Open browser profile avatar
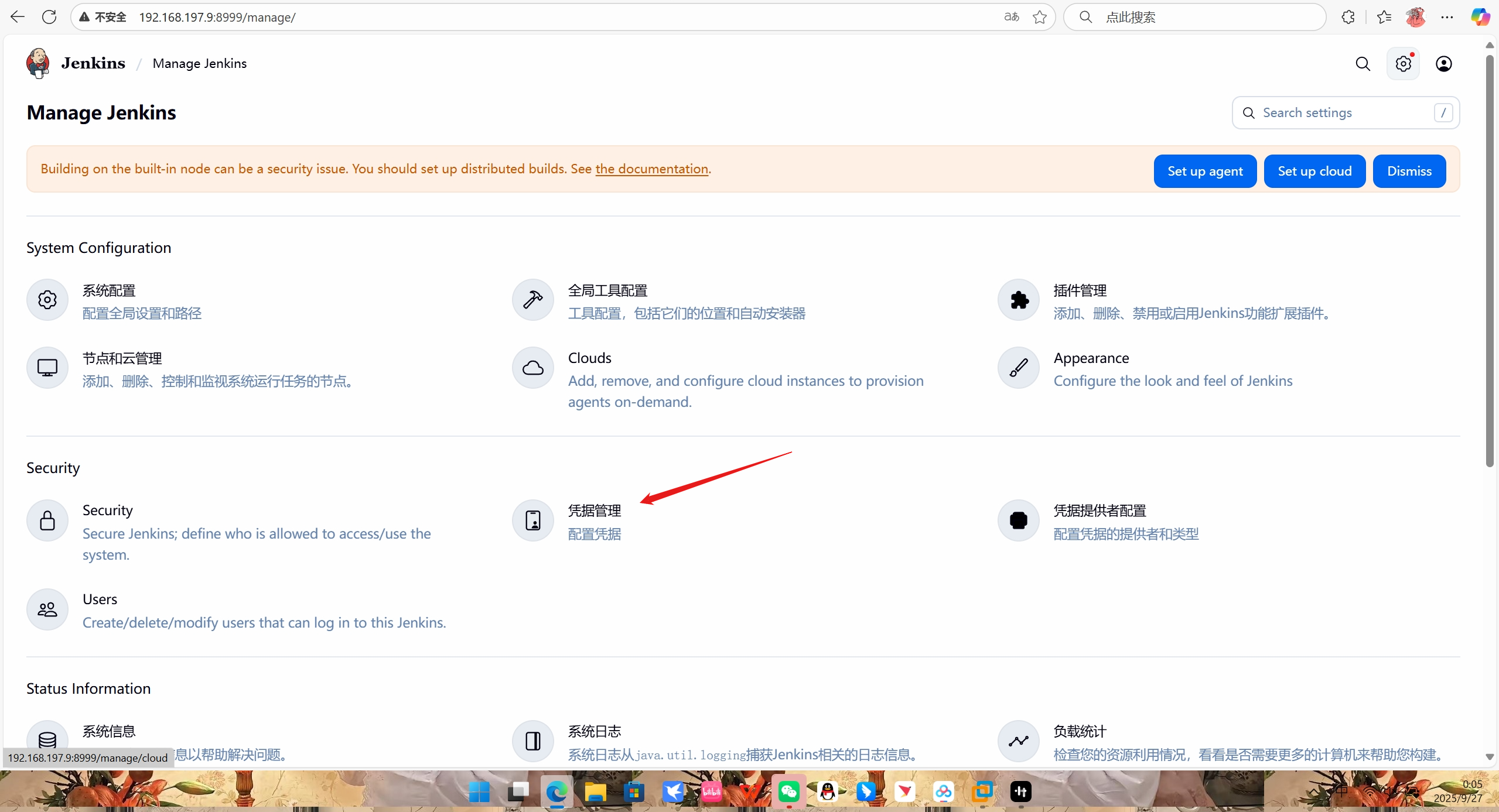Screen dimensions: 1499x812 (x=1415, y=17)
